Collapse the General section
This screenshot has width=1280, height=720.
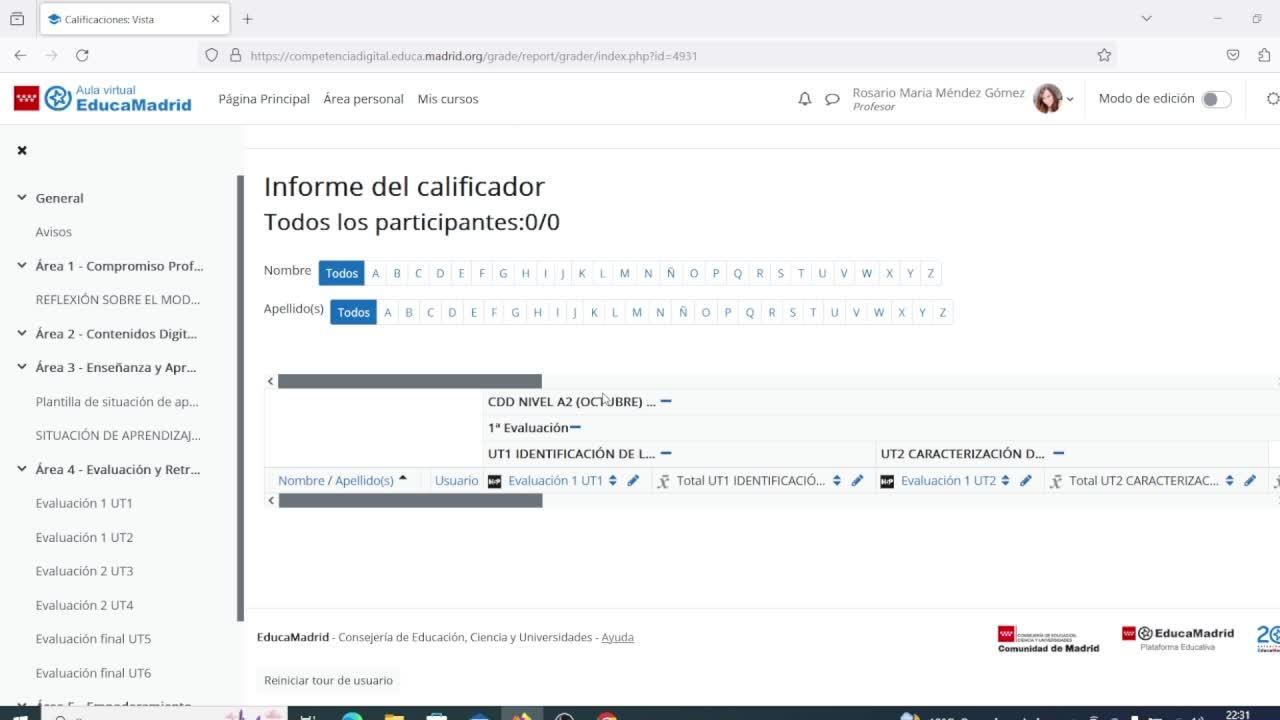click(22, 198)
